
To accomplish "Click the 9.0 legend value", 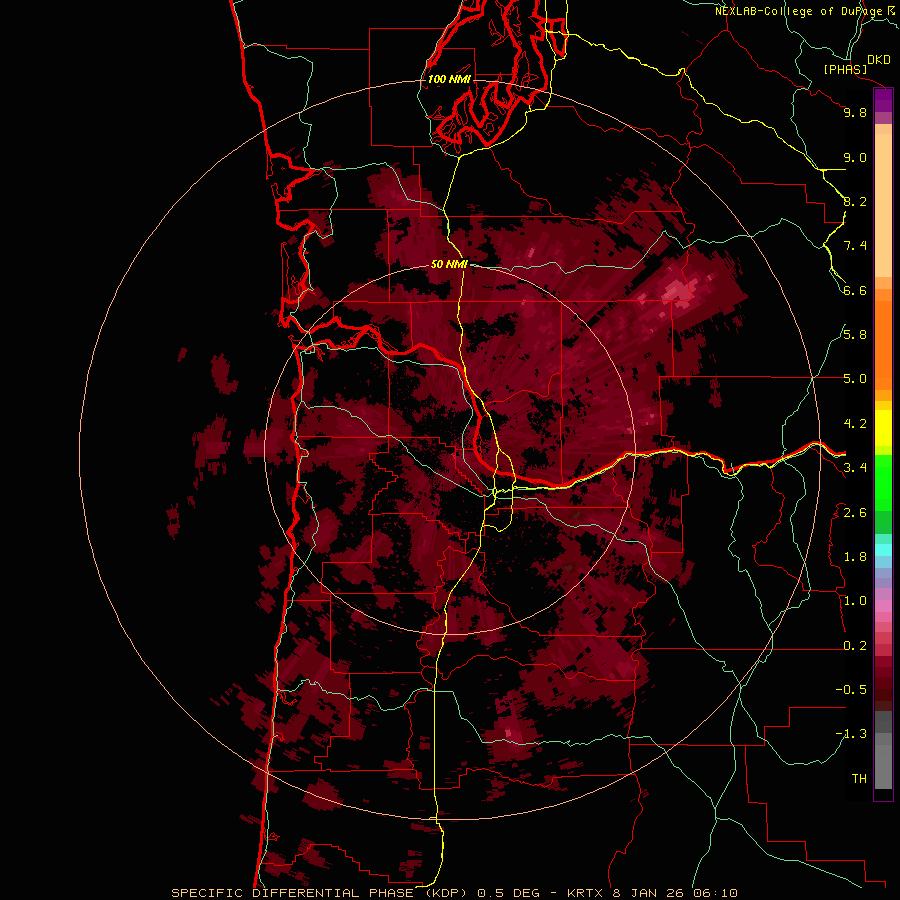I will coord(855,158).
